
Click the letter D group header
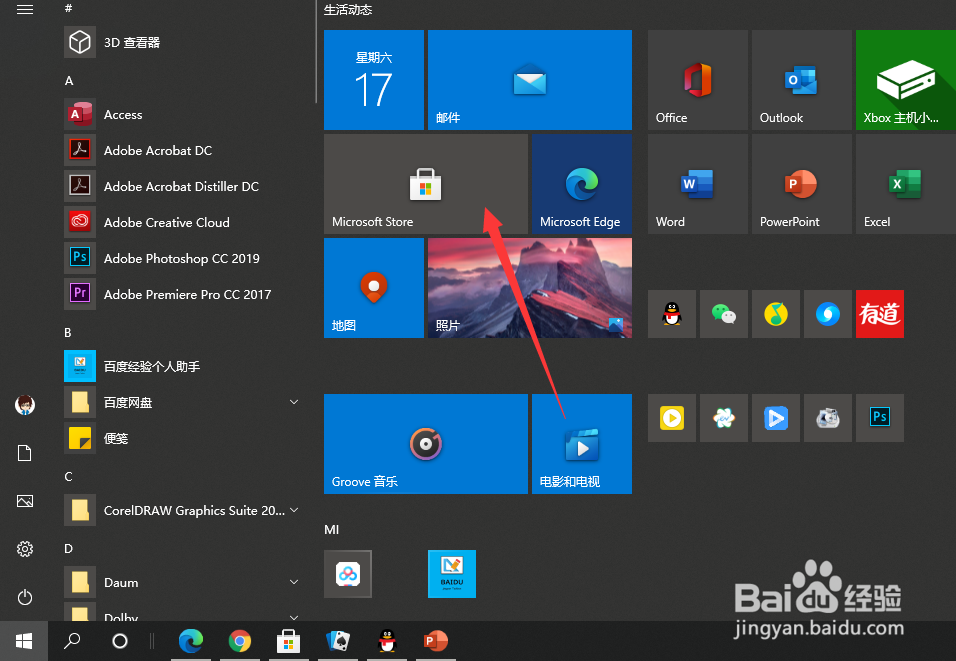coord(68,548)
